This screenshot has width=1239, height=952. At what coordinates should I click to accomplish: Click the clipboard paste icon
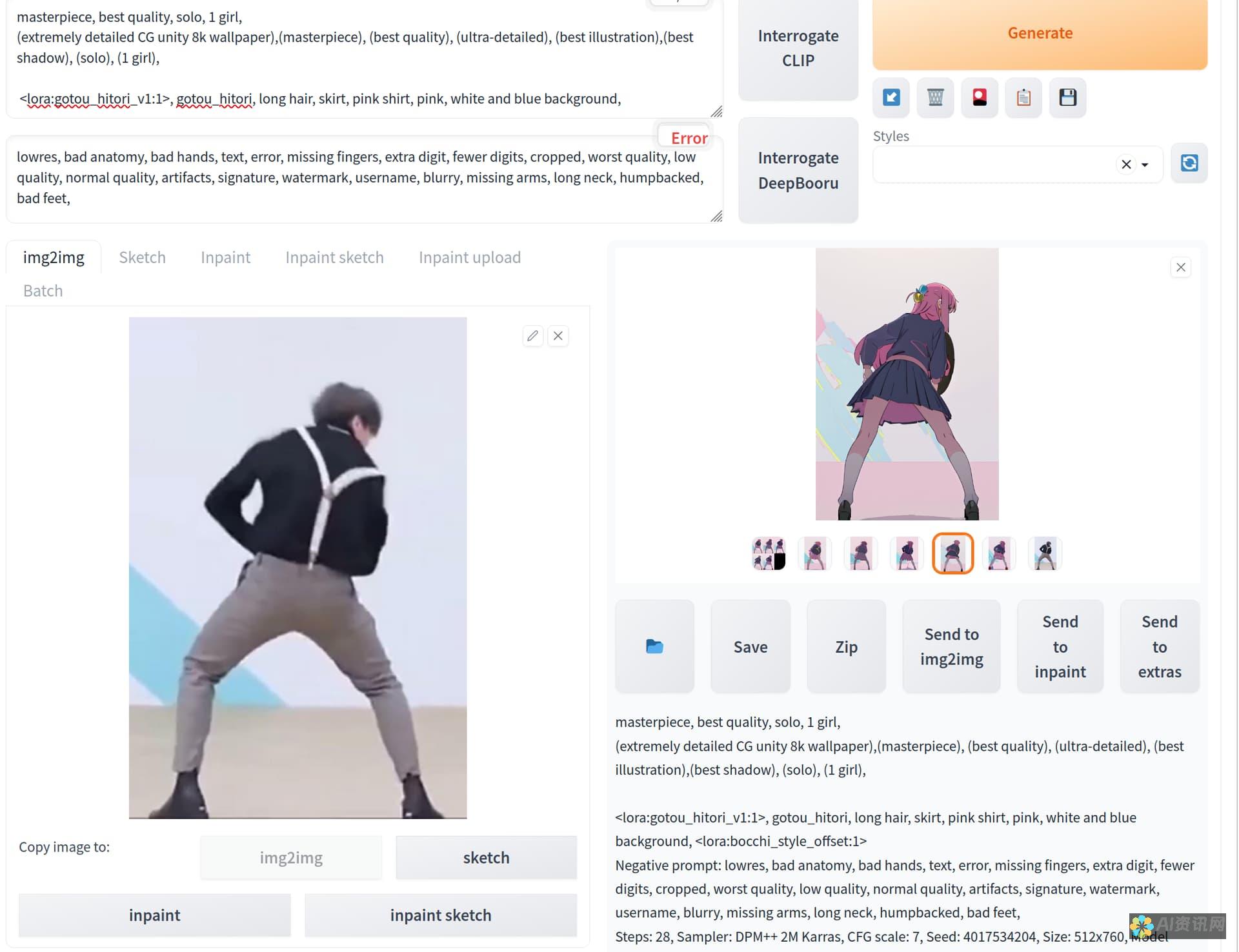point(1023,97)
